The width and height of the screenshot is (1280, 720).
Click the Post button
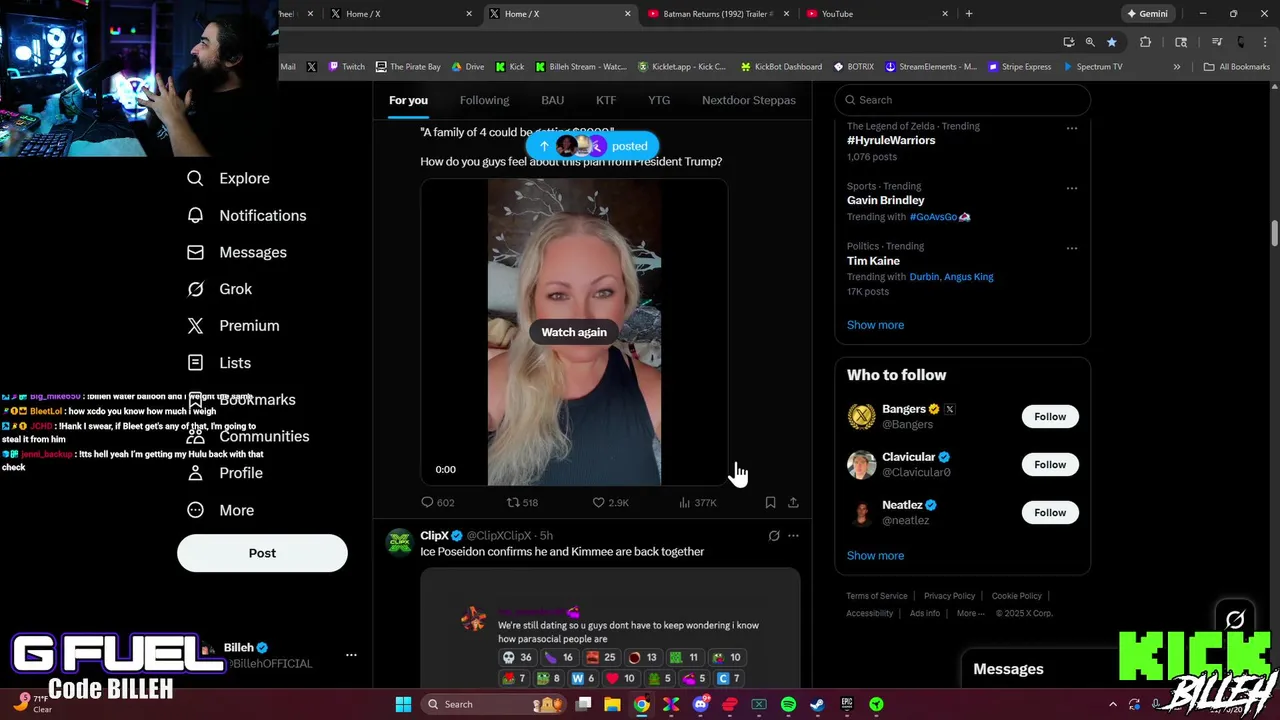(262, 553)
